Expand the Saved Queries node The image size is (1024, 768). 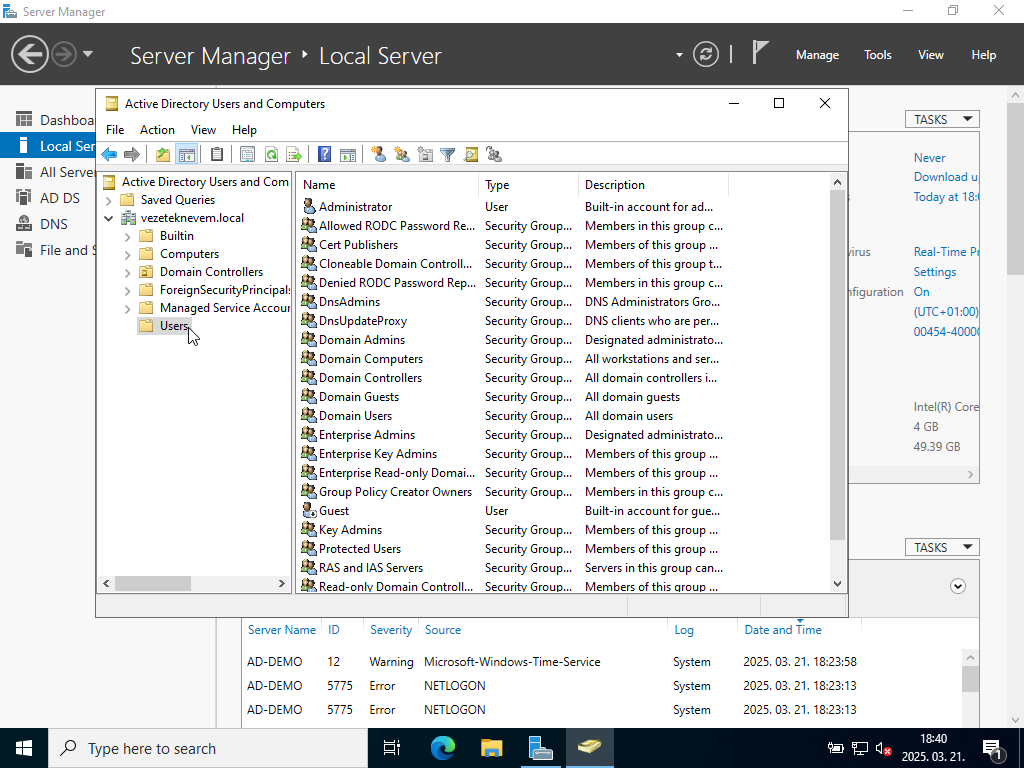click(x=108, y=200)
